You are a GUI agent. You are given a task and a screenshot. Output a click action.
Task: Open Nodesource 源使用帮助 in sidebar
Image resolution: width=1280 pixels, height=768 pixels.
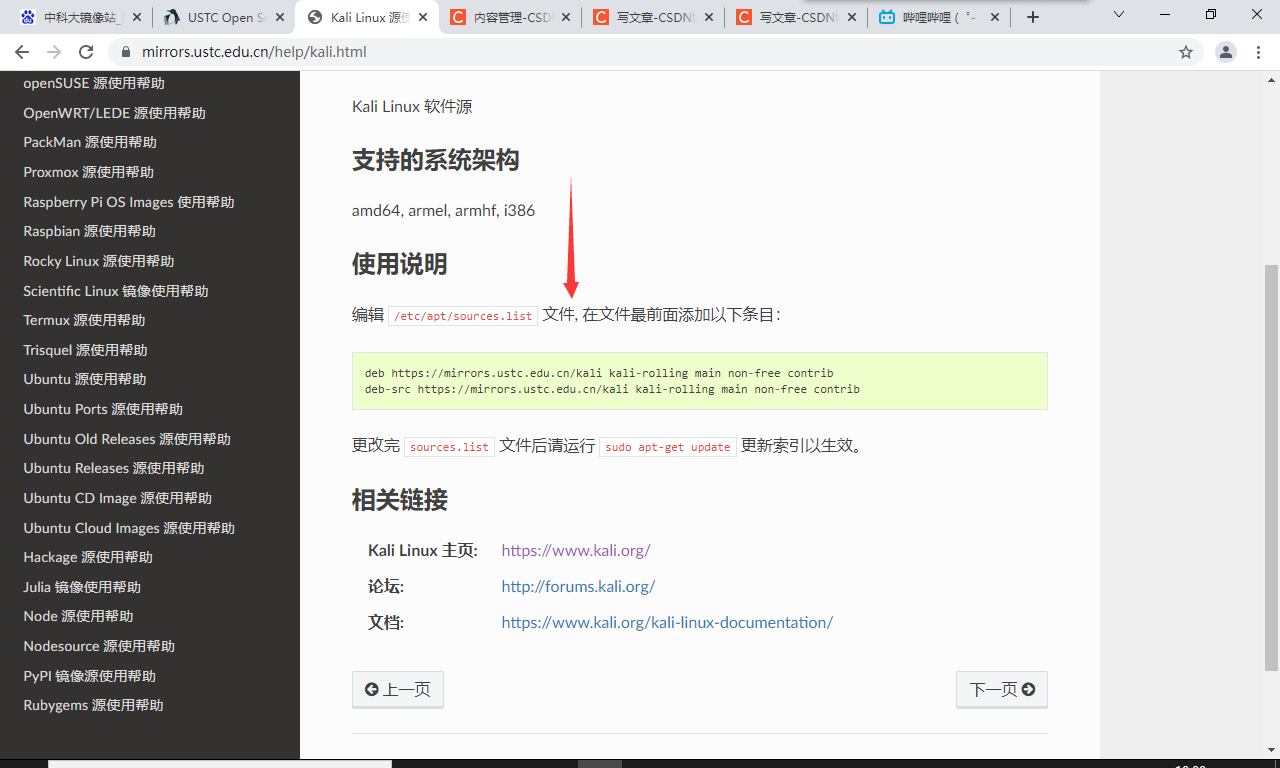coord(99,646)
